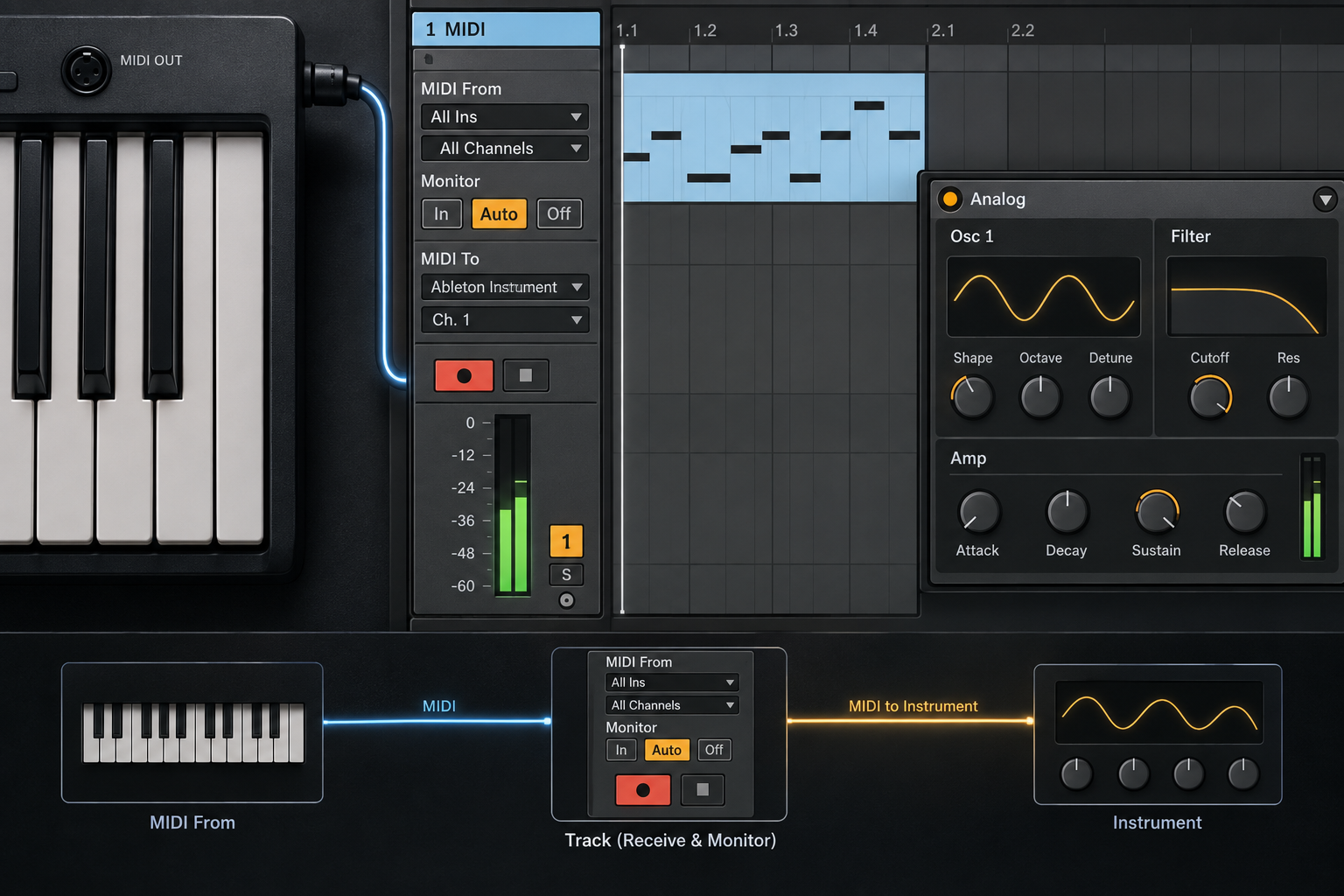The height and width of the screenshot is (896, 1344).
Task: Adjust Osc 1 Octave knob
Action: coord(1040,397)
